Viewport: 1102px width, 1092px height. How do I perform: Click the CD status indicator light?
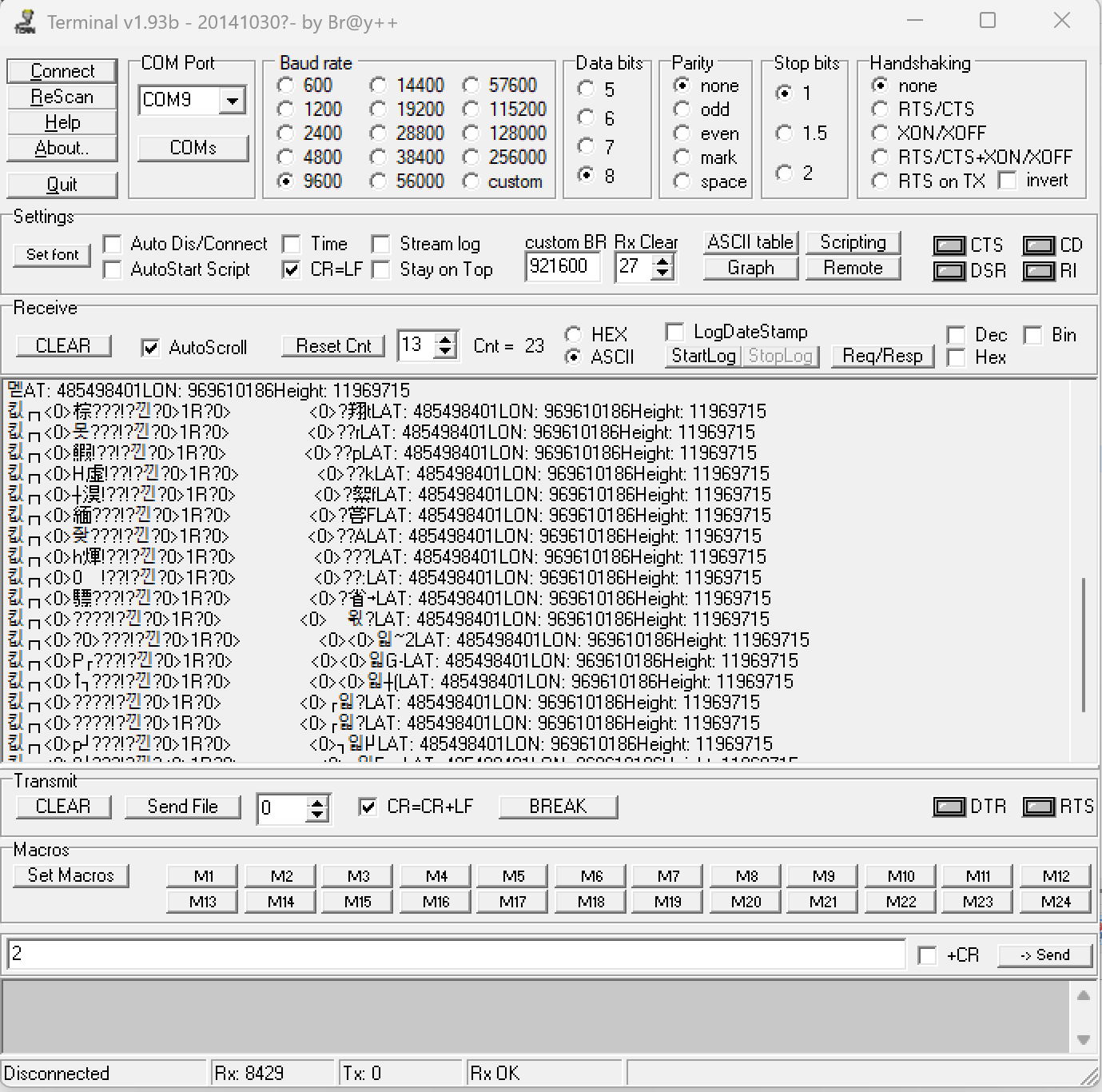(x=1038, y=245)
